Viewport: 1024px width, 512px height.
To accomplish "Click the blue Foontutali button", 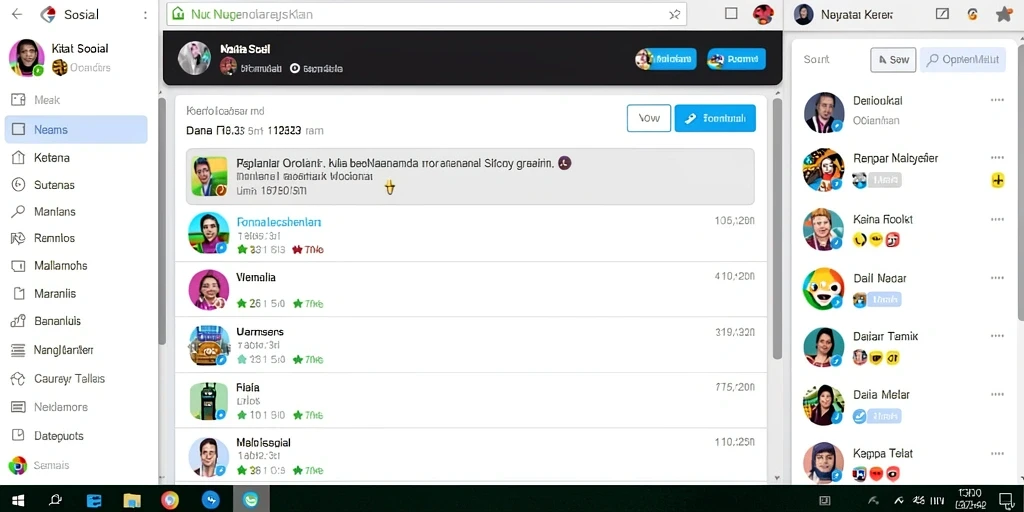I will (x=715, y=118).
